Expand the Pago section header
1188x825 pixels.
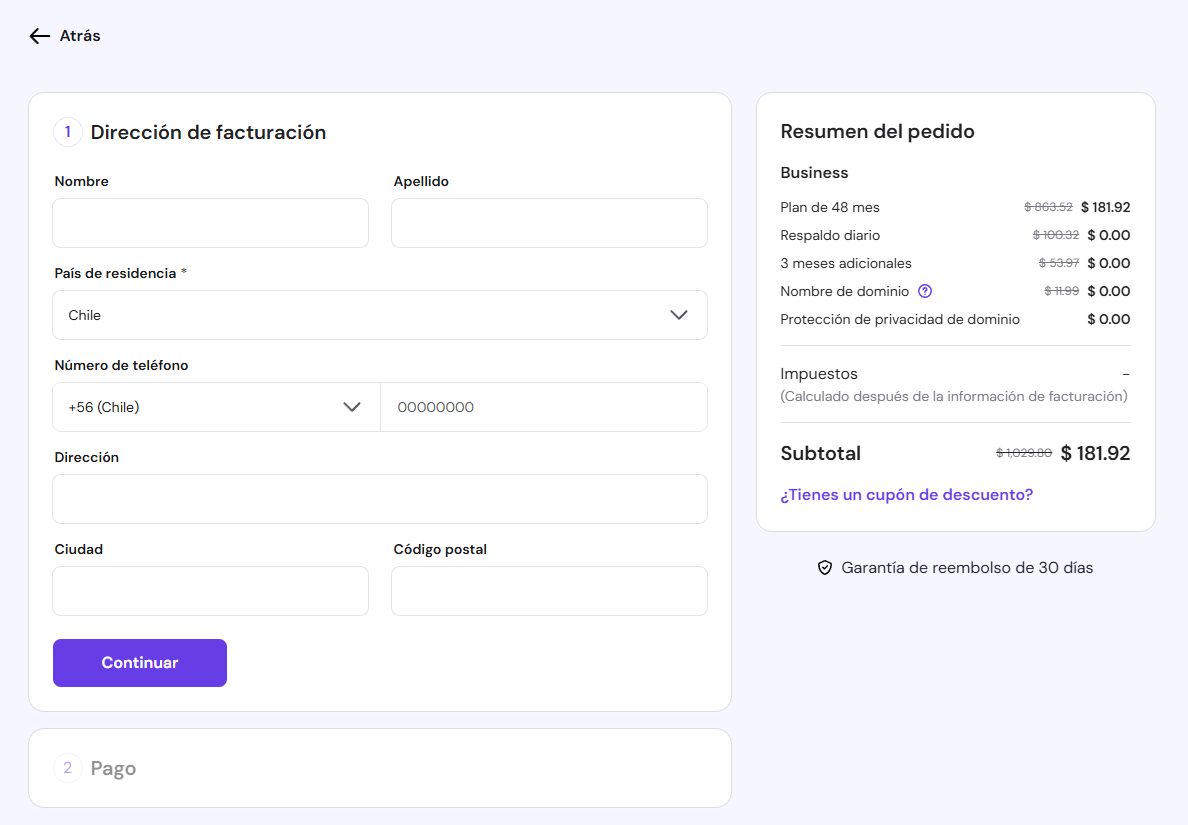tap(114, 768)
